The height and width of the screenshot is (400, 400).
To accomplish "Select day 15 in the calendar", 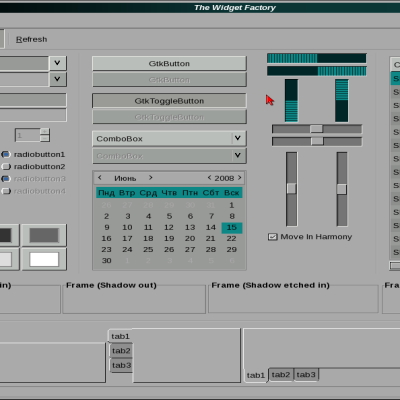I will pos(232,227).
